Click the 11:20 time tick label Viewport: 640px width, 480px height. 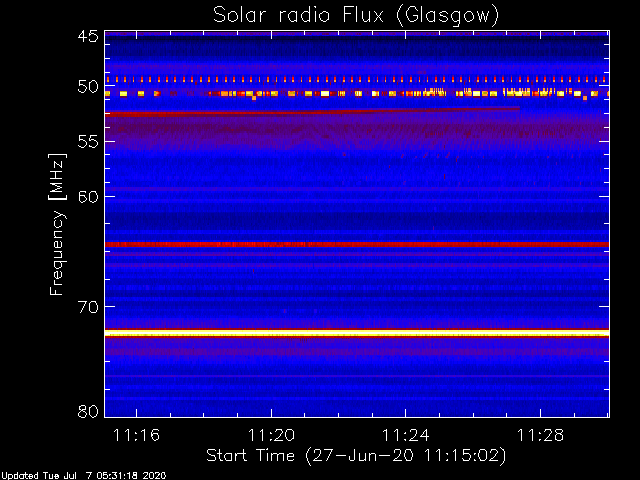271,435
